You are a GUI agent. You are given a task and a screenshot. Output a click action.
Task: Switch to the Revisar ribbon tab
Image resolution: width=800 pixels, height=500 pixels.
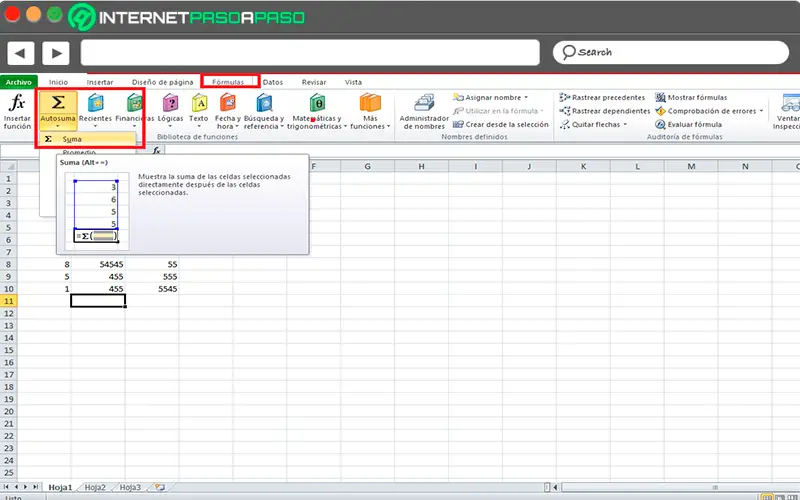tap(314, 82)
